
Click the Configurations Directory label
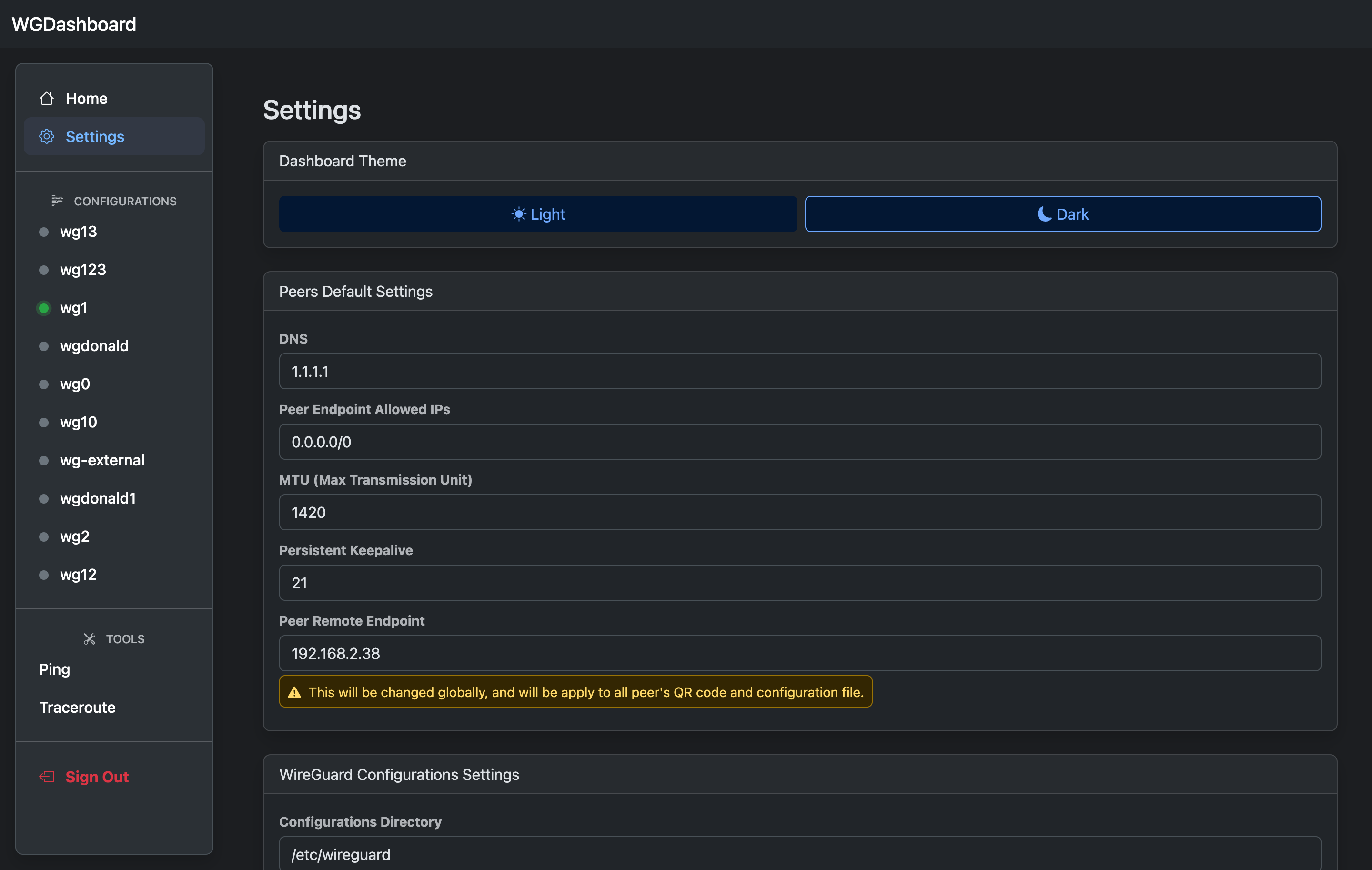coord(360,821)
